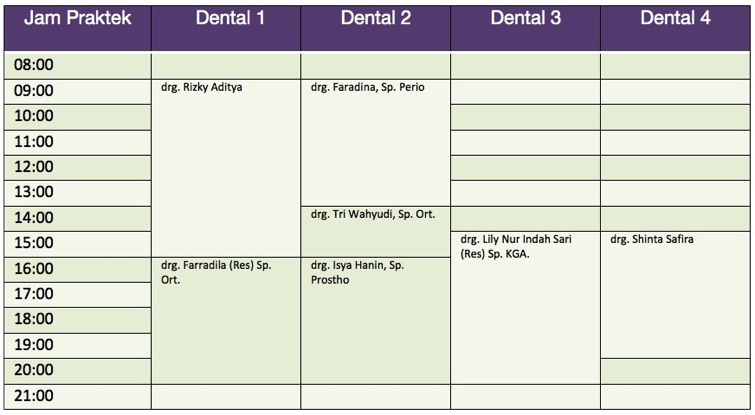Click the Dental 4 header cell
This screenshot has height=415, width=755.
[675, 19]
